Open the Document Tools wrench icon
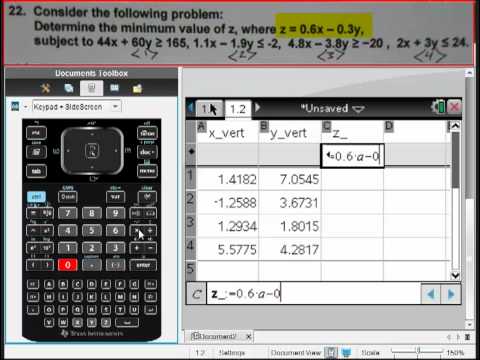Screen dimensions: 480x360 [46, 88]
